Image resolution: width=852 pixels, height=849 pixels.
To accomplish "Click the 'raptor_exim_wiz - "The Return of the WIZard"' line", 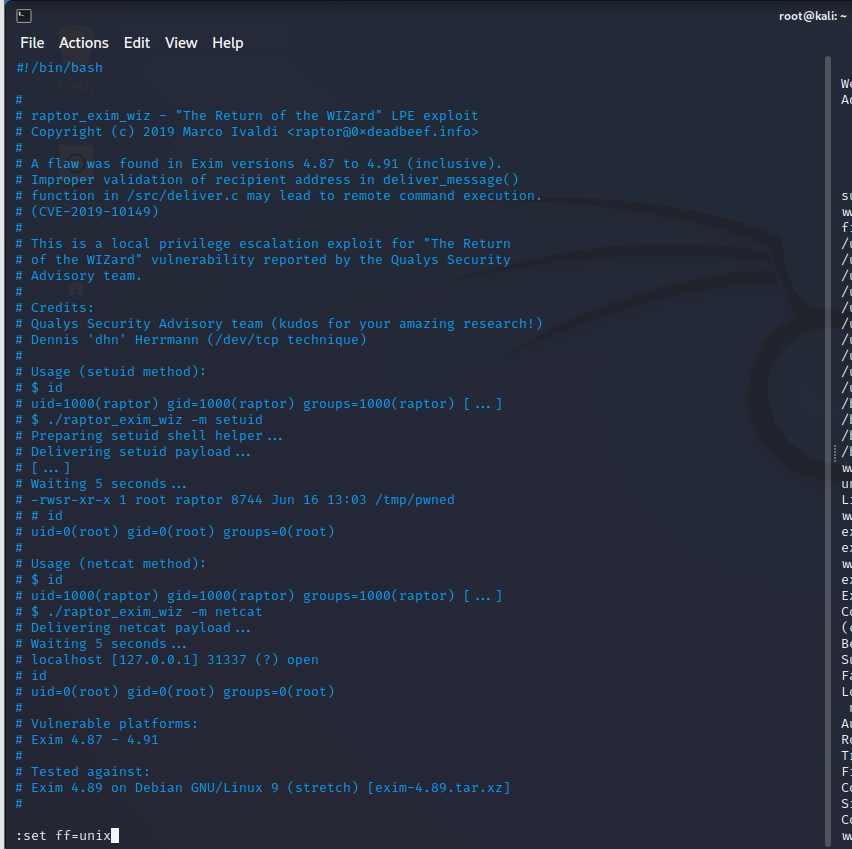I will (247, 116).
